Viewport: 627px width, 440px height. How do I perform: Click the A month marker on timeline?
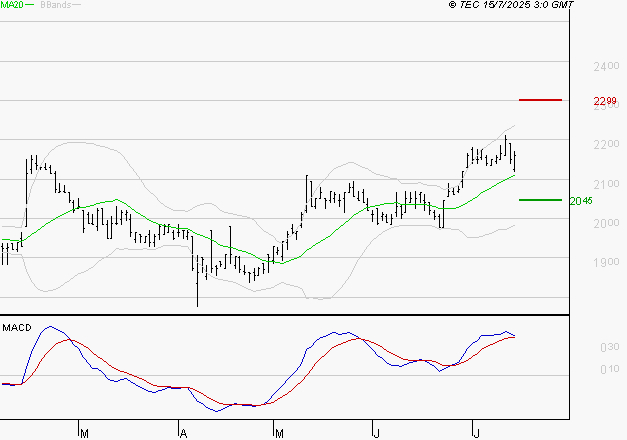coord(183,432)
